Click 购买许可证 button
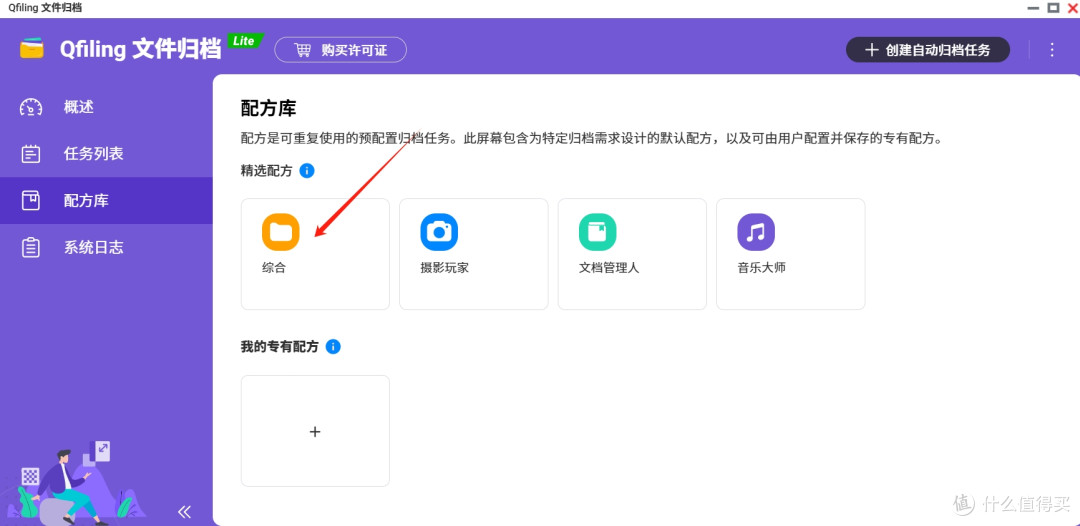 click(340, 50)
